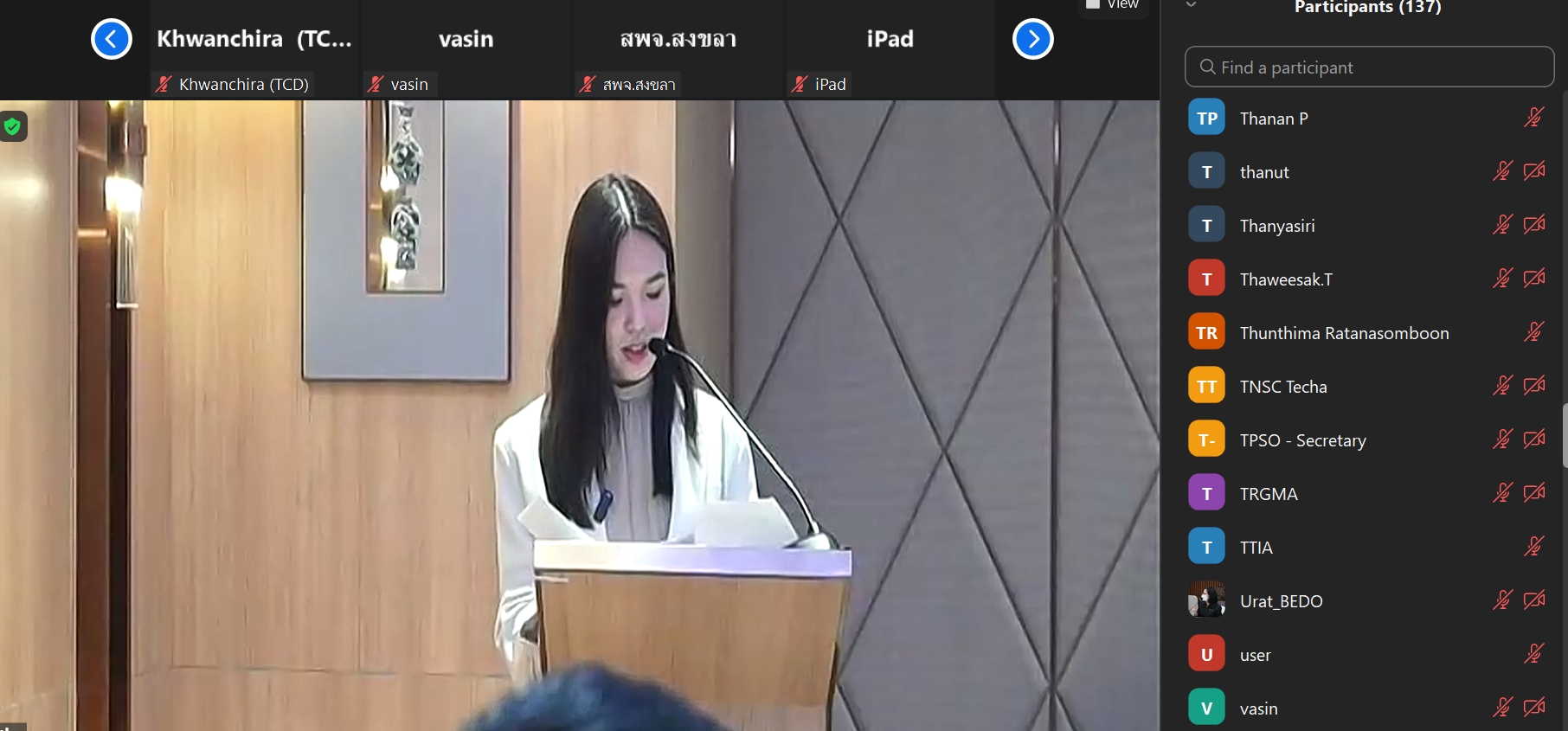Click the iPad participant tile
The width and height of the screenshot is (1568, 731).
[890, 50]
